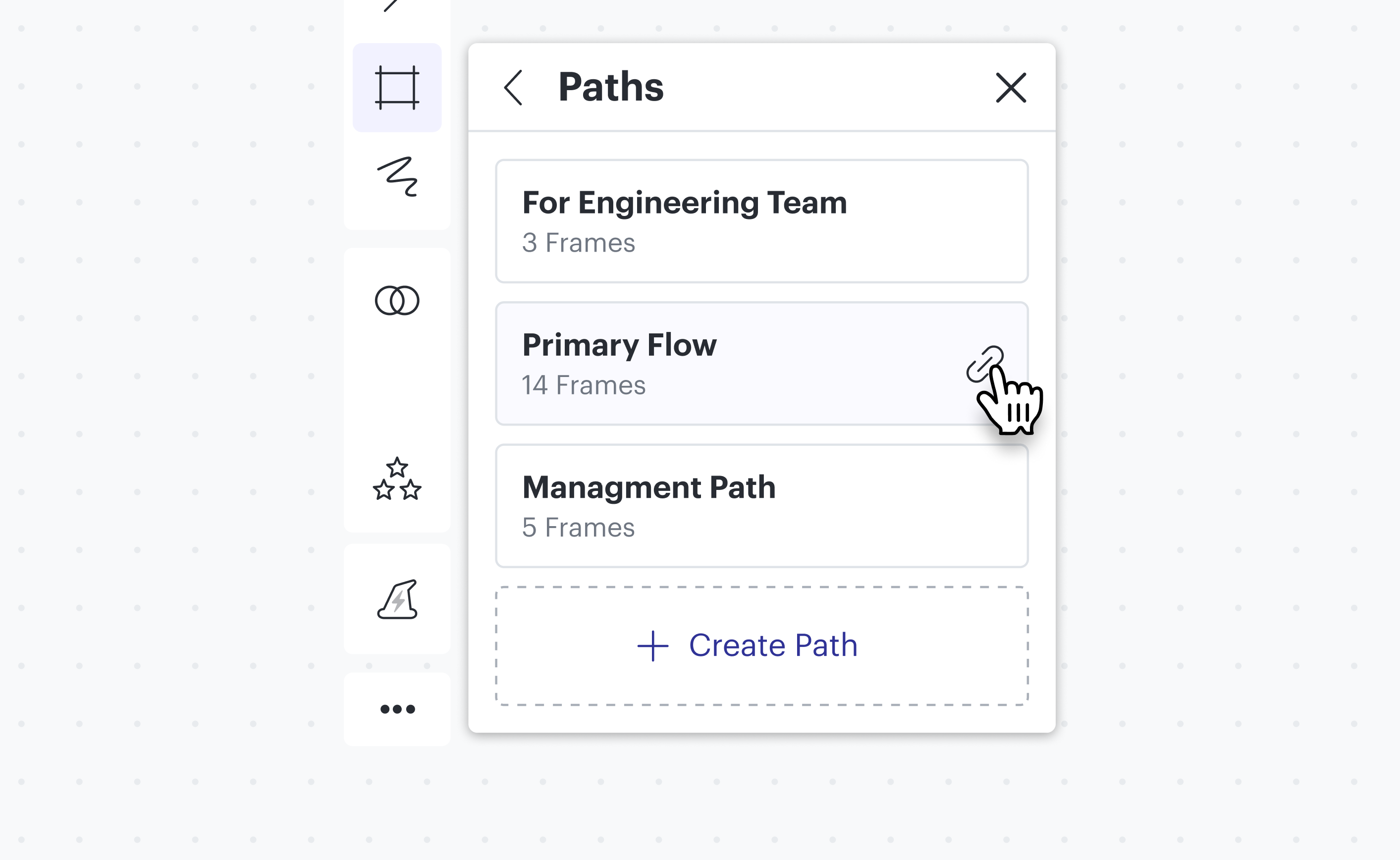
Task: Select the partially visible line tool
Action: click(391, 5)
